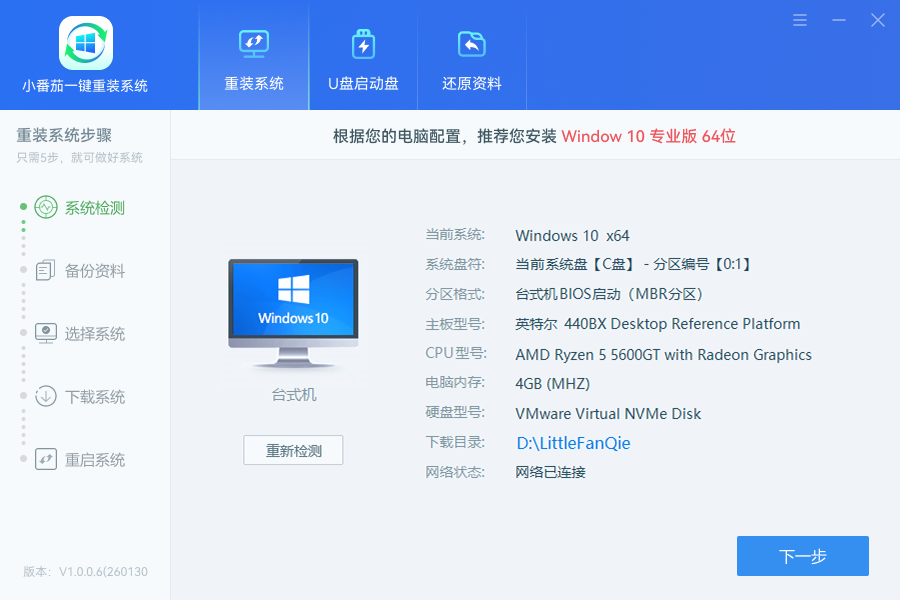This screenshot has height=600, width=900.
Task: Click the 重启系统 step icon
Action: click(46, 459)
